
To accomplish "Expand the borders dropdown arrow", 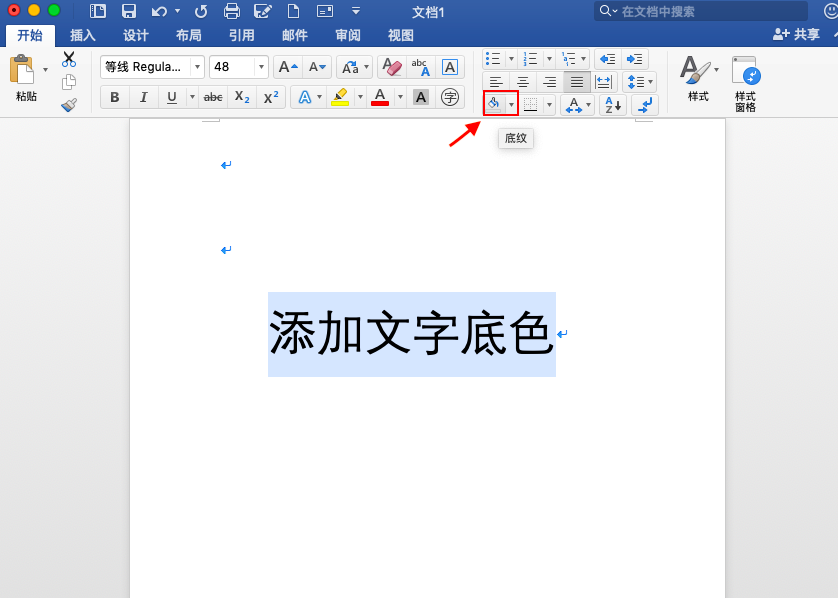I will point(549,105).
